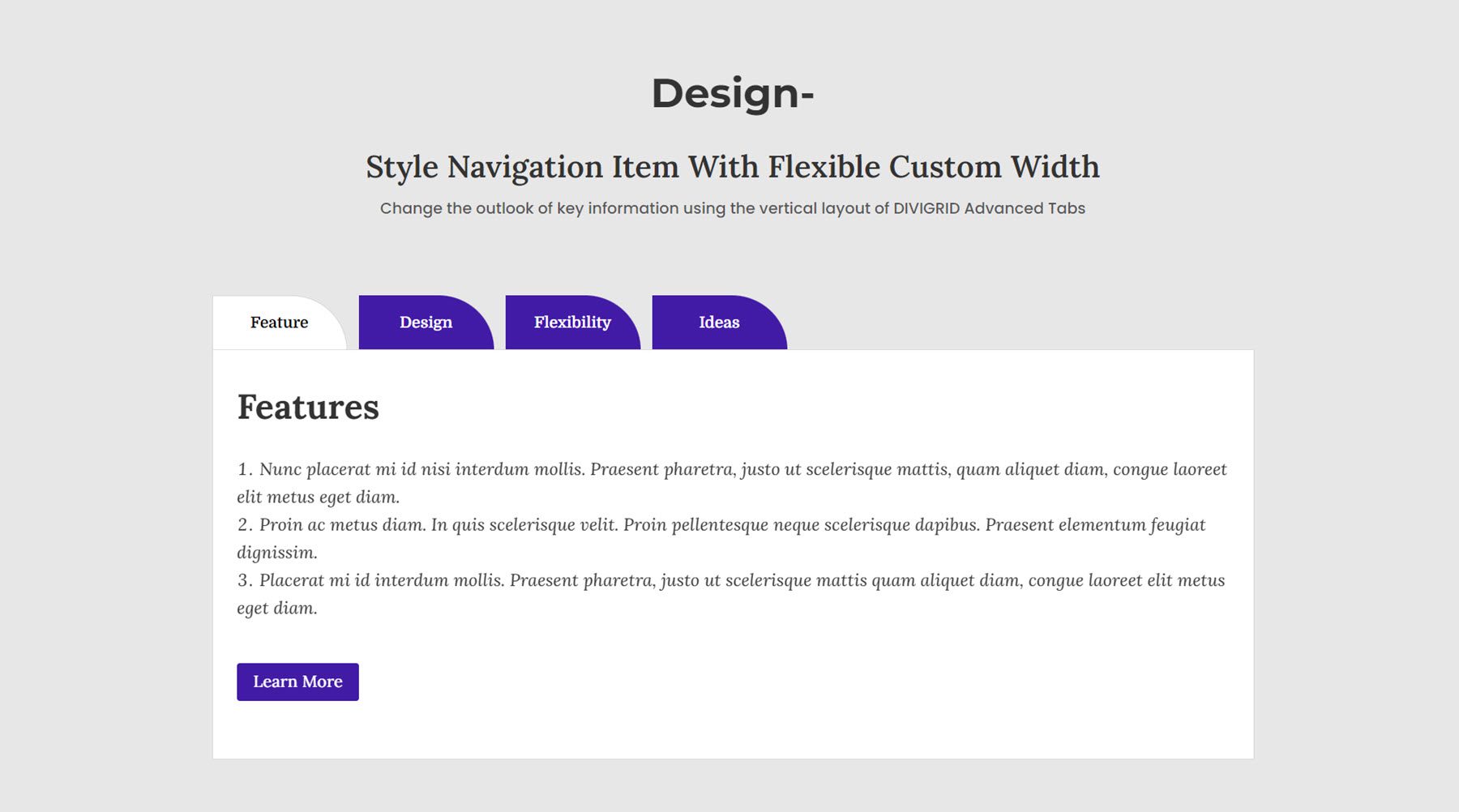Click list item 3 about Placerat mi
Screen dimensions: 1459x812
click(729, 579)
